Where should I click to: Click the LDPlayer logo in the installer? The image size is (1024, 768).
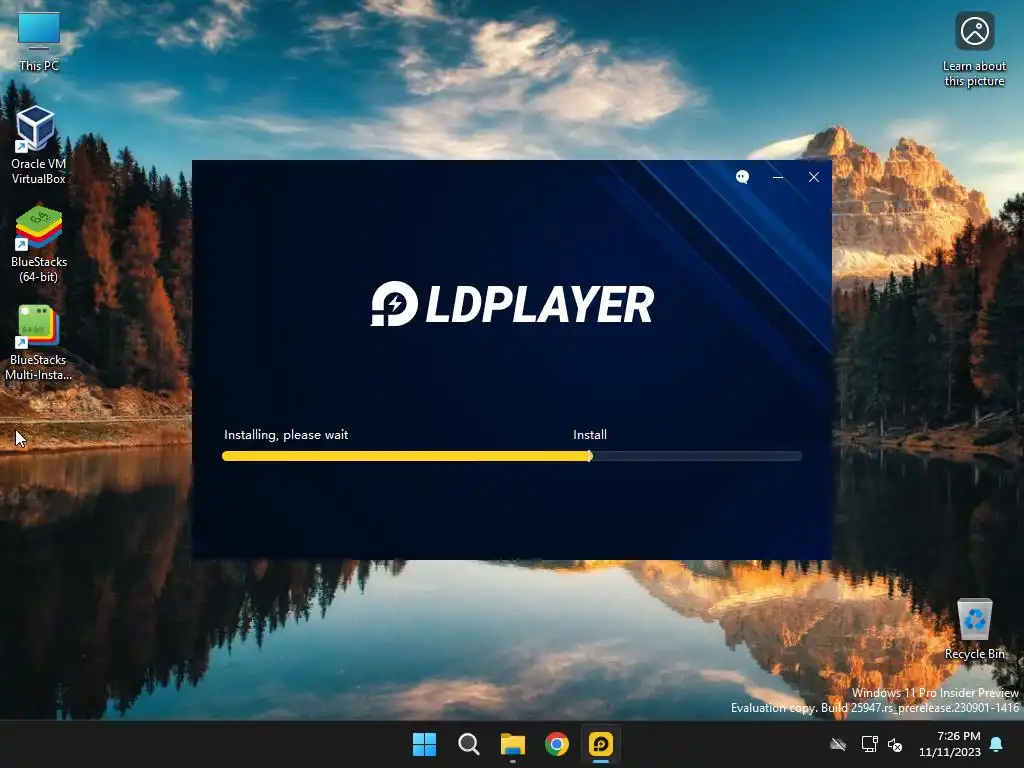[x=512, y=304]
